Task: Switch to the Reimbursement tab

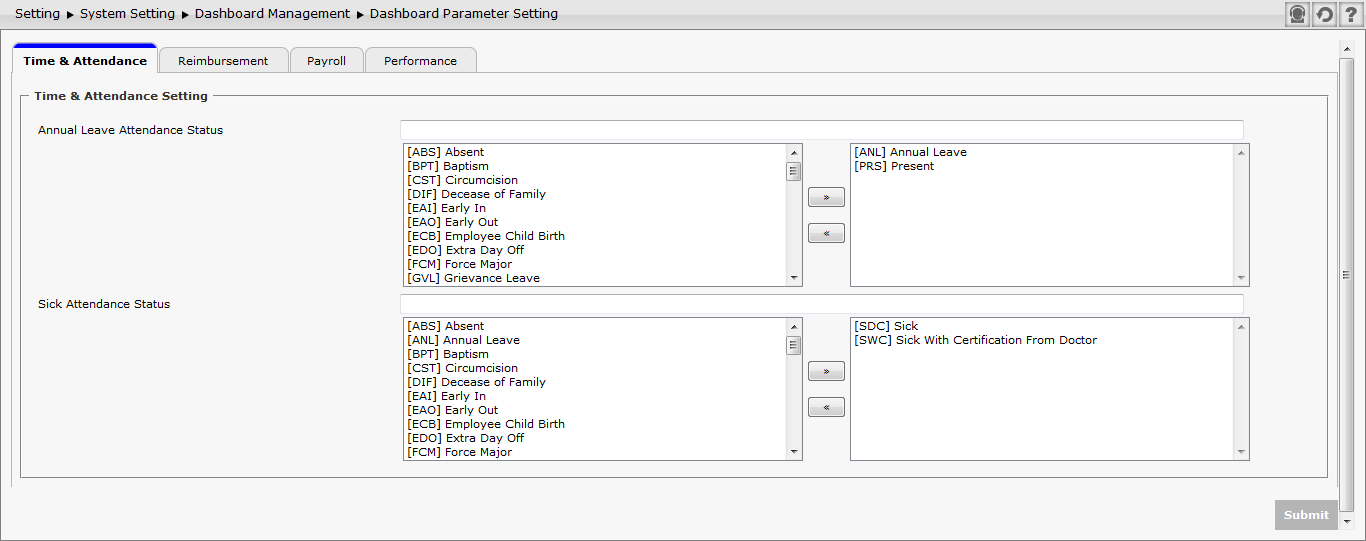Action: pos(223,61)
